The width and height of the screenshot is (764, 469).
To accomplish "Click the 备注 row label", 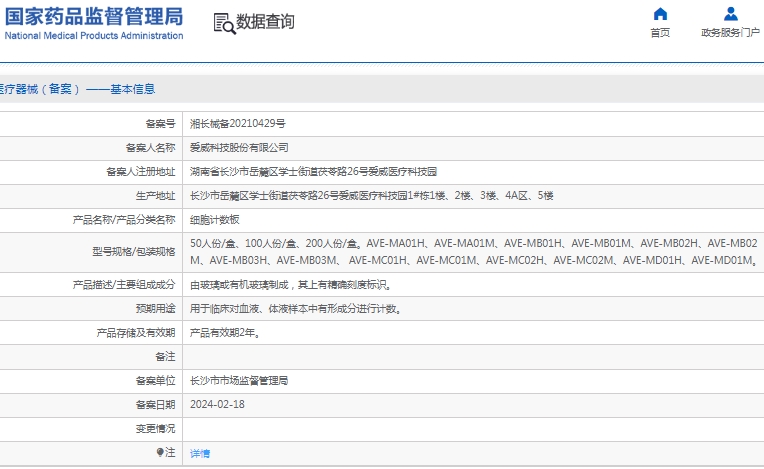I will click(x=165, y=356).
